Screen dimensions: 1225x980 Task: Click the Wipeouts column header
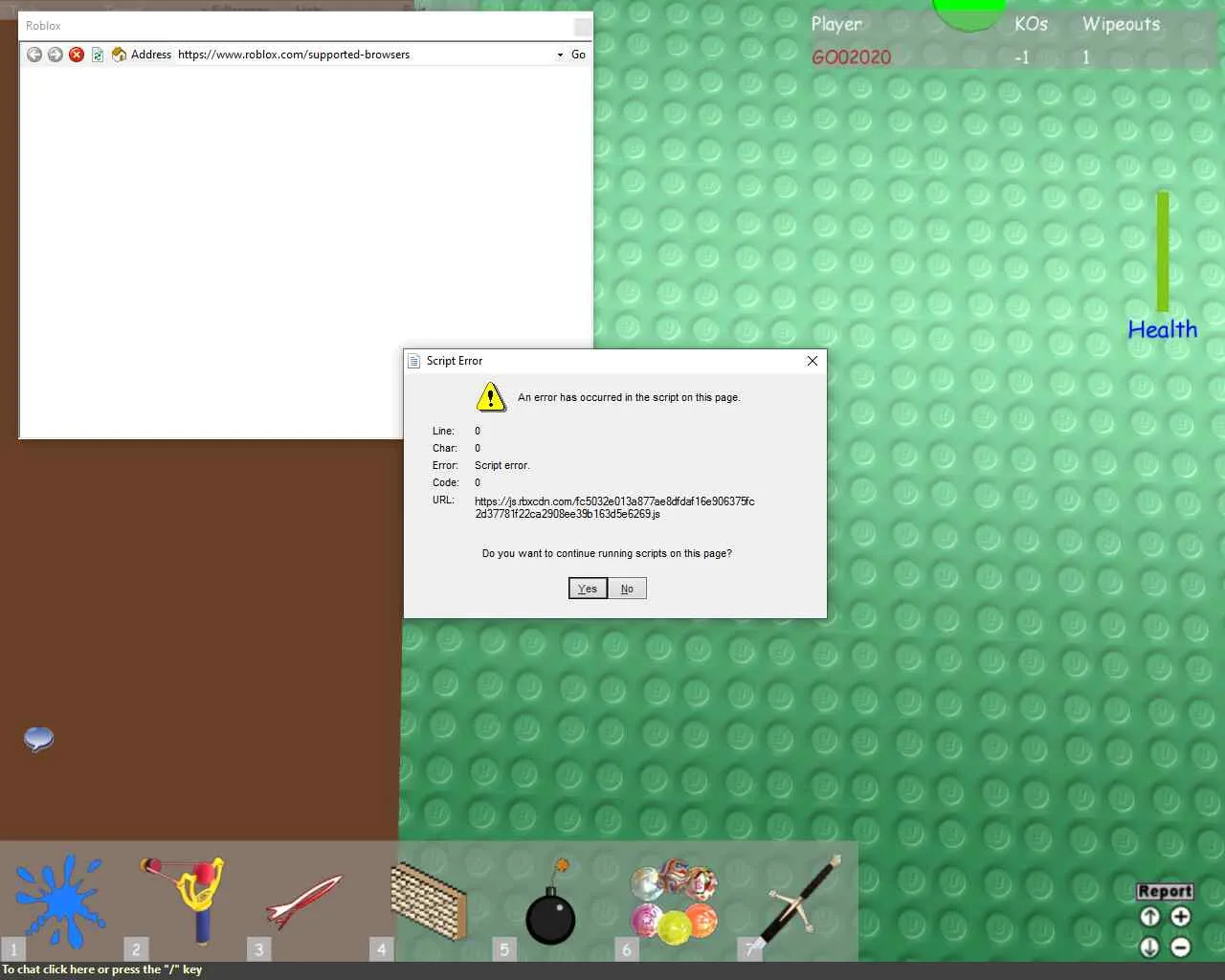point(1121,25)
